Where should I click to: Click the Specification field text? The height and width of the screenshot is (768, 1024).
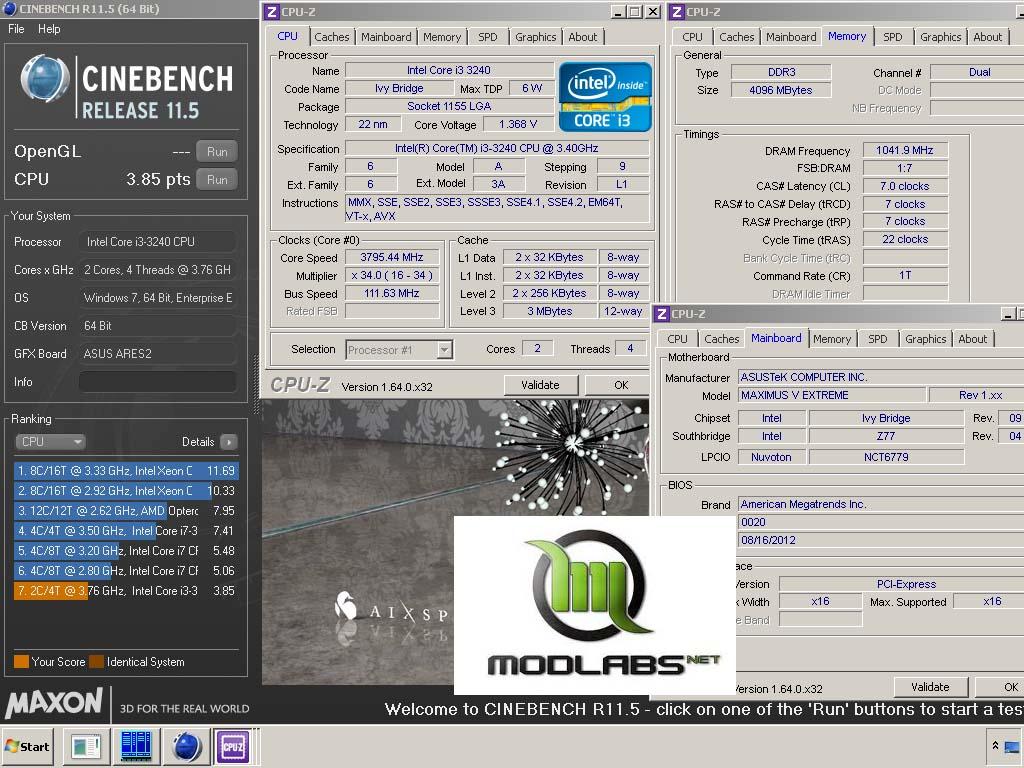click(497, 148)
